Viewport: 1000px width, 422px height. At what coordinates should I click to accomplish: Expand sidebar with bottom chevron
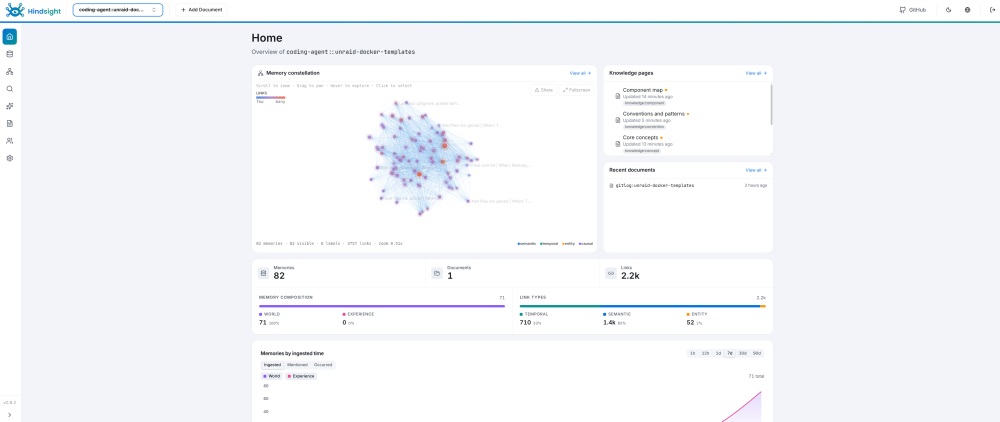(10, 414)
